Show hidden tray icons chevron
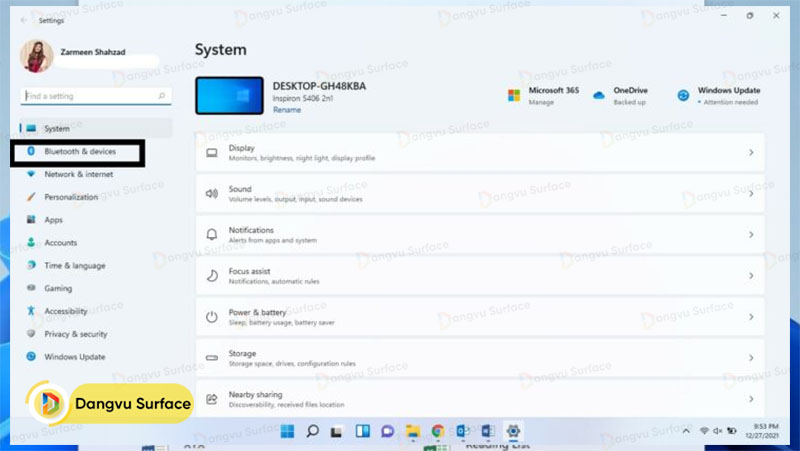This screenshot has height=451, width=800. tap(686, 431)
